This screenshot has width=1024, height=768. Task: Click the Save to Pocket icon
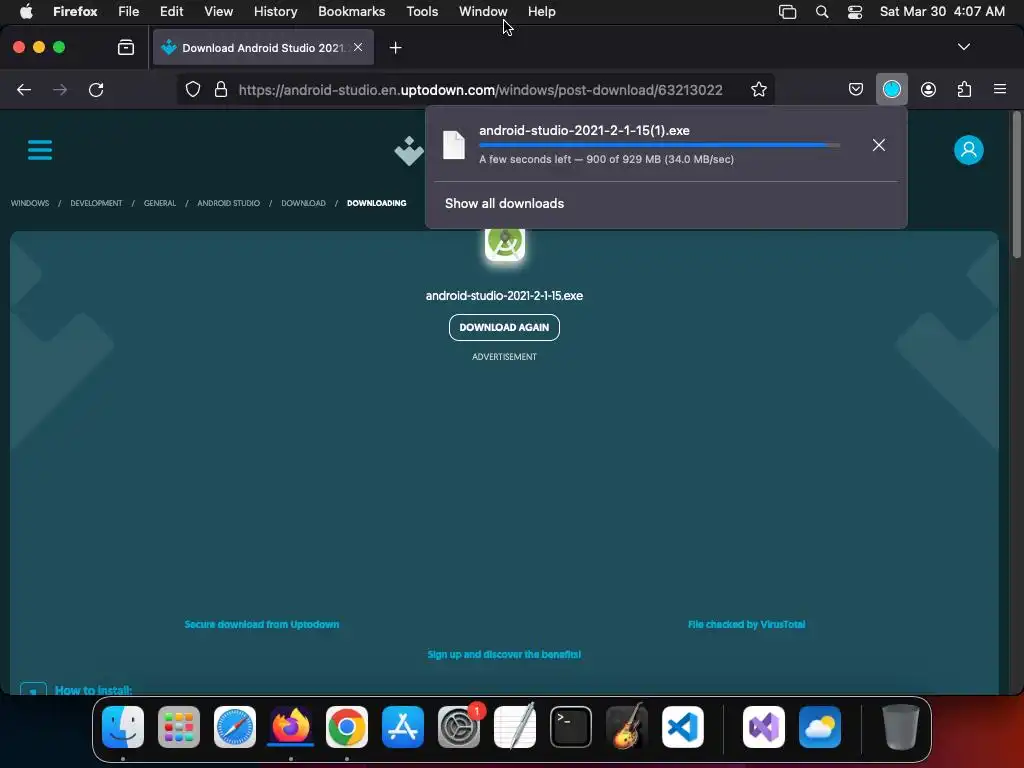pos(856,89)
